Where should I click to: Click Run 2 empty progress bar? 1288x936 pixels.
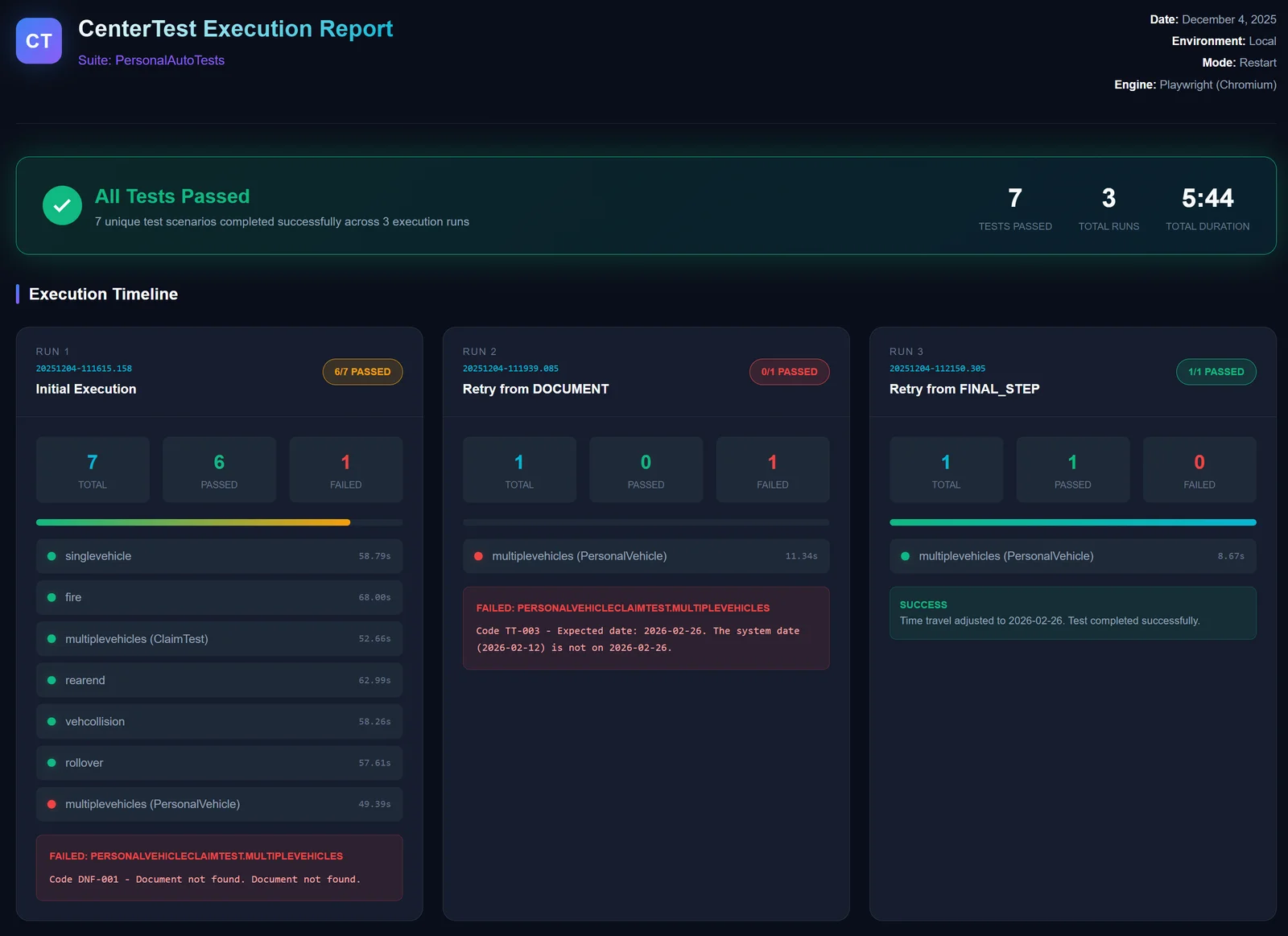click(646, 522)
